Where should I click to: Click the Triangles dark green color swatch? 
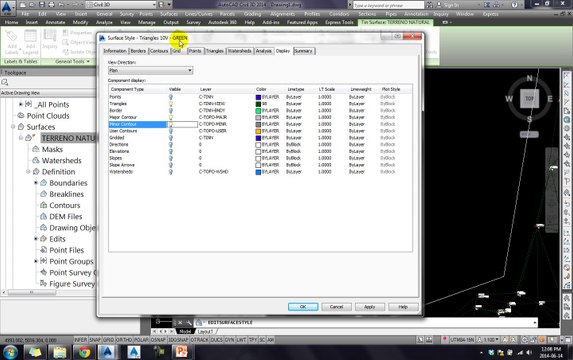coord(258,104)
